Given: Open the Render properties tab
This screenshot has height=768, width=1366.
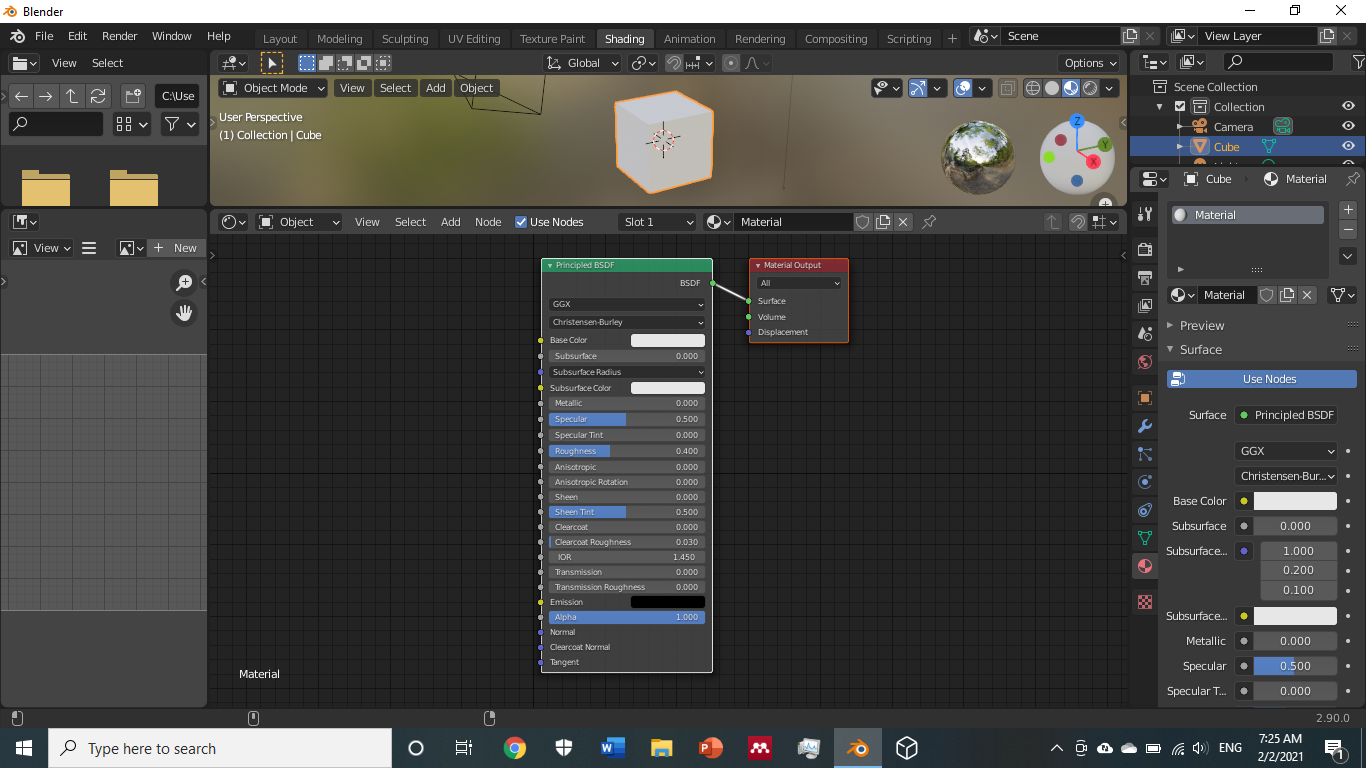Looking at the screenshot, I should click(1145, 248).
